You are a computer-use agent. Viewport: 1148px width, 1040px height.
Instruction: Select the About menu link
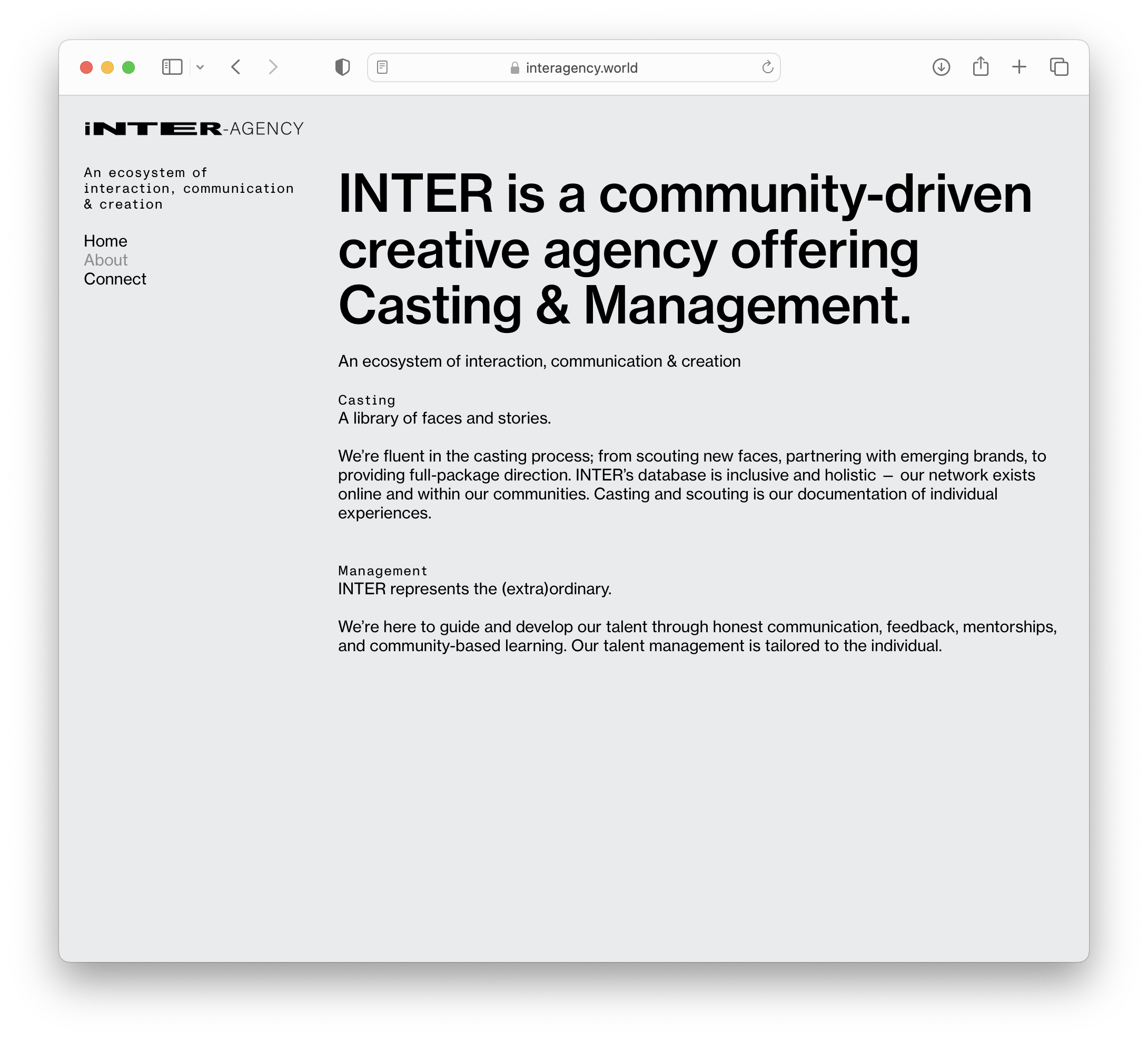[x=105, y=260]
